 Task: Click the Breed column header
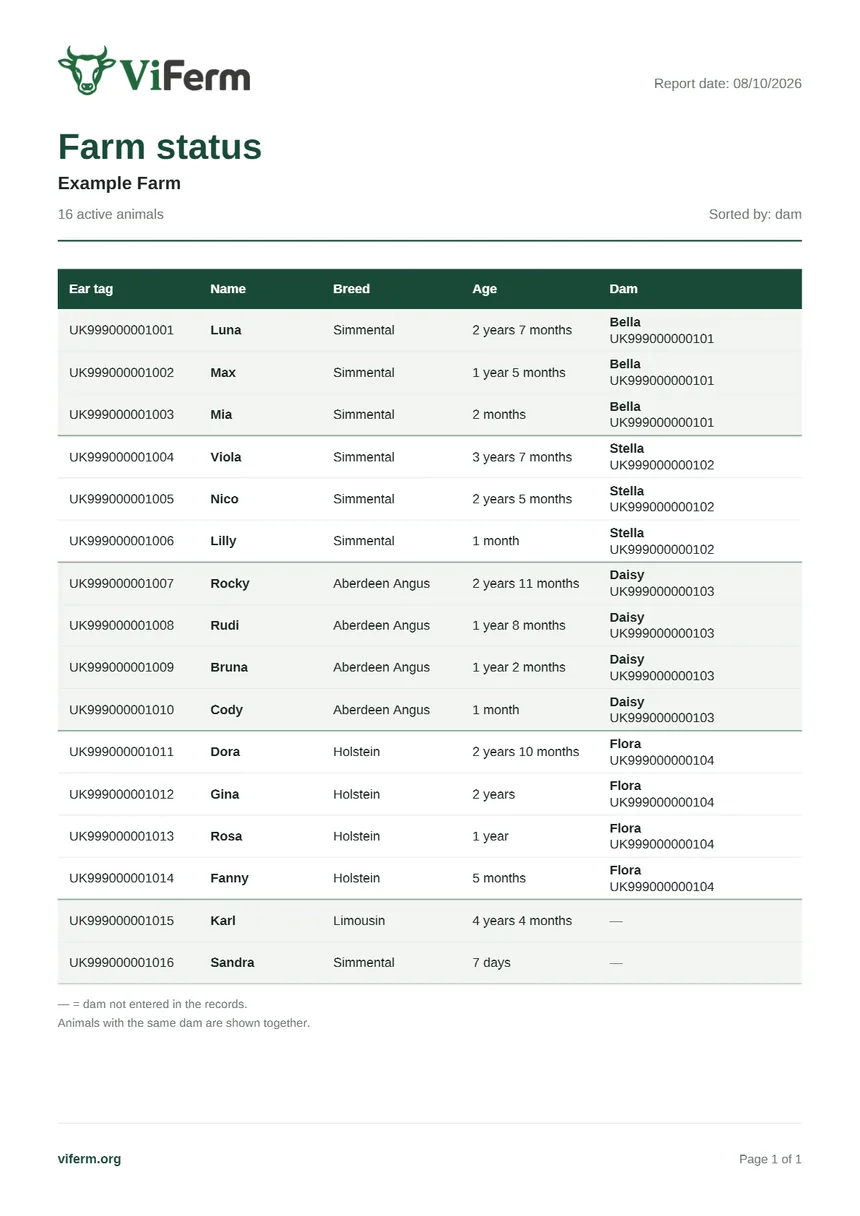(351, 289)
